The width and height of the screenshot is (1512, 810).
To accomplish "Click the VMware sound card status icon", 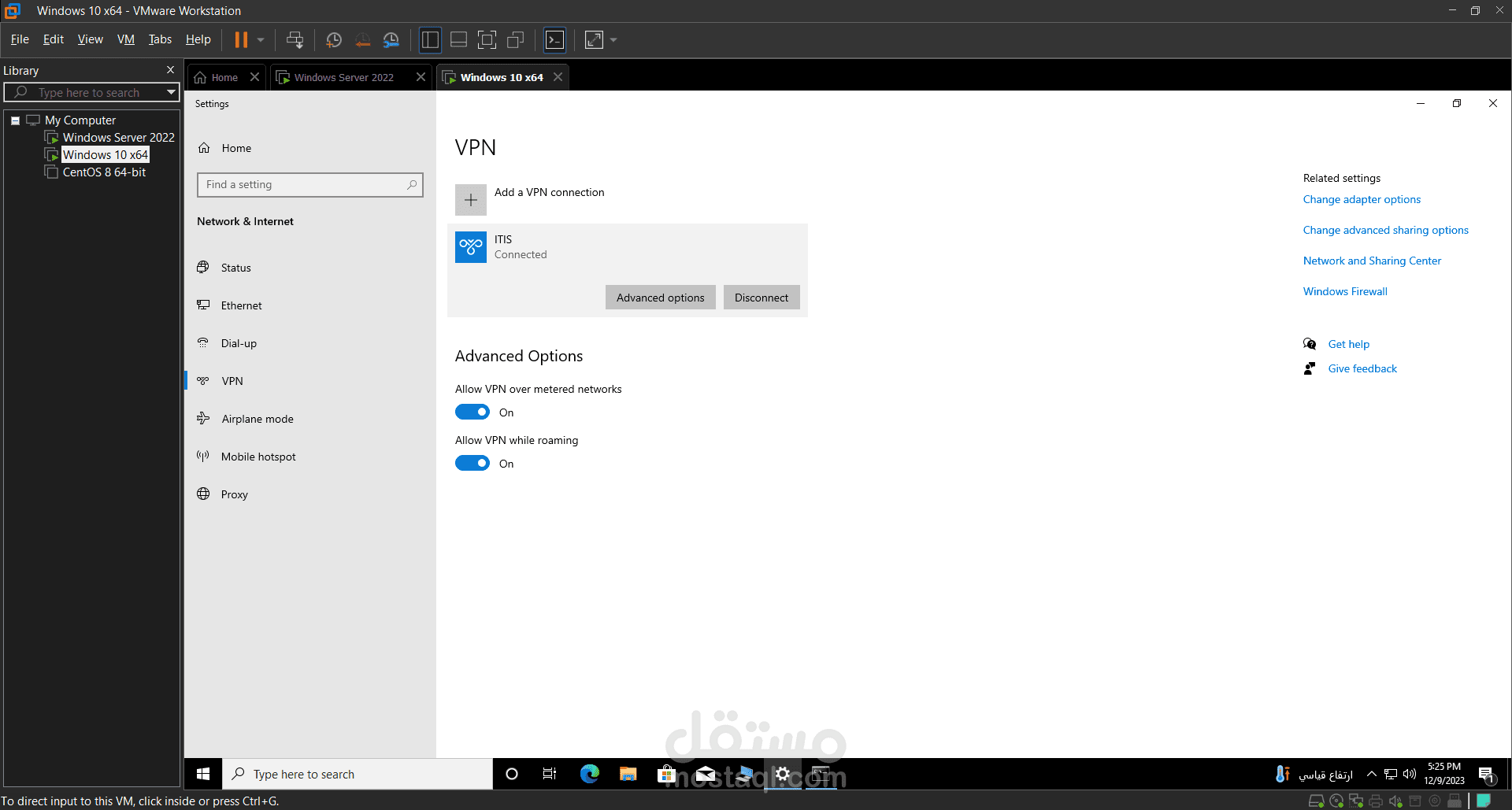I will (x=1395, y=801).
